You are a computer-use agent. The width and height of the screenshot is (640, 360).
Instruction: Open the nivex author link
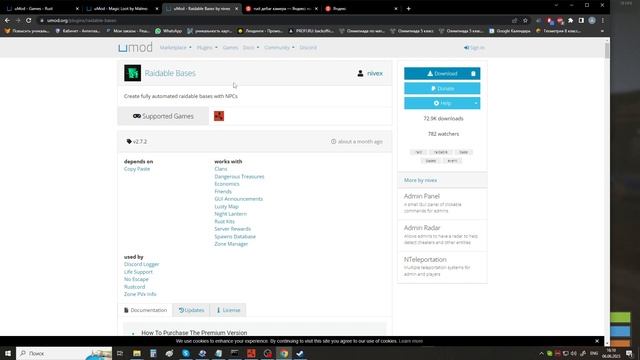375,73
